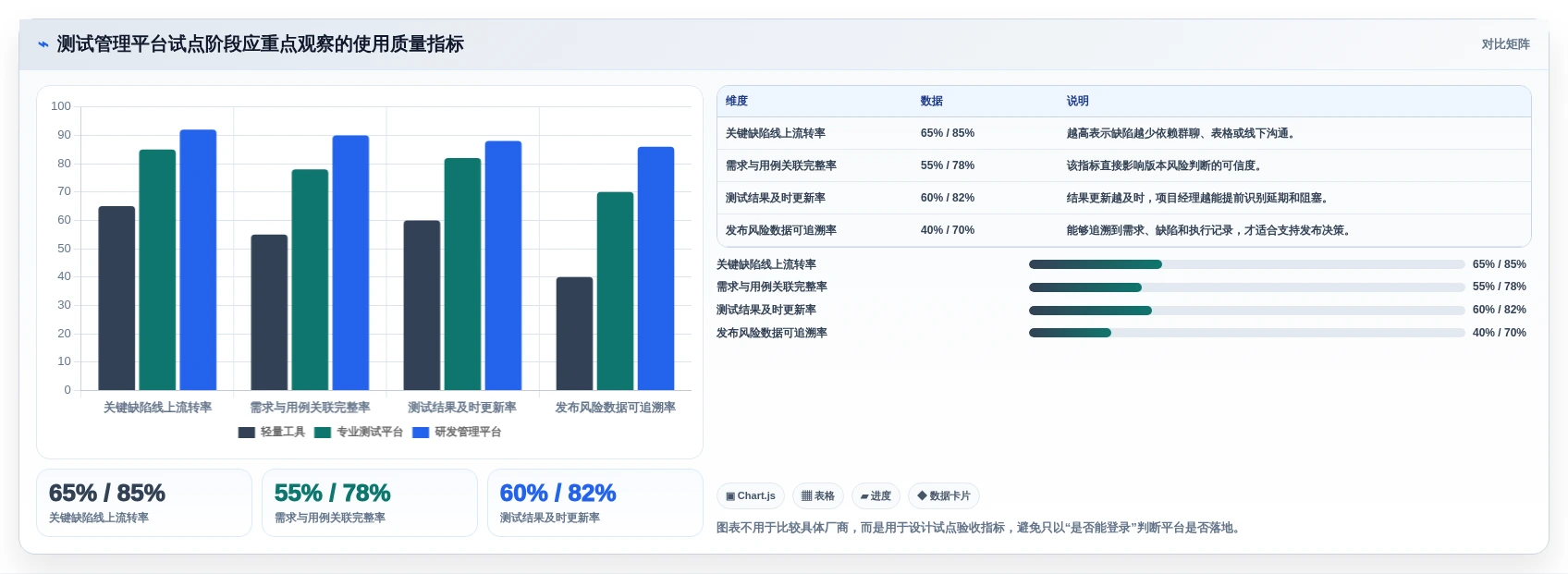The width and height of the screenshot is (1568, 574).
Task: Click the green bar for 测试结果及时更新率
Action: tap(462, 274)
